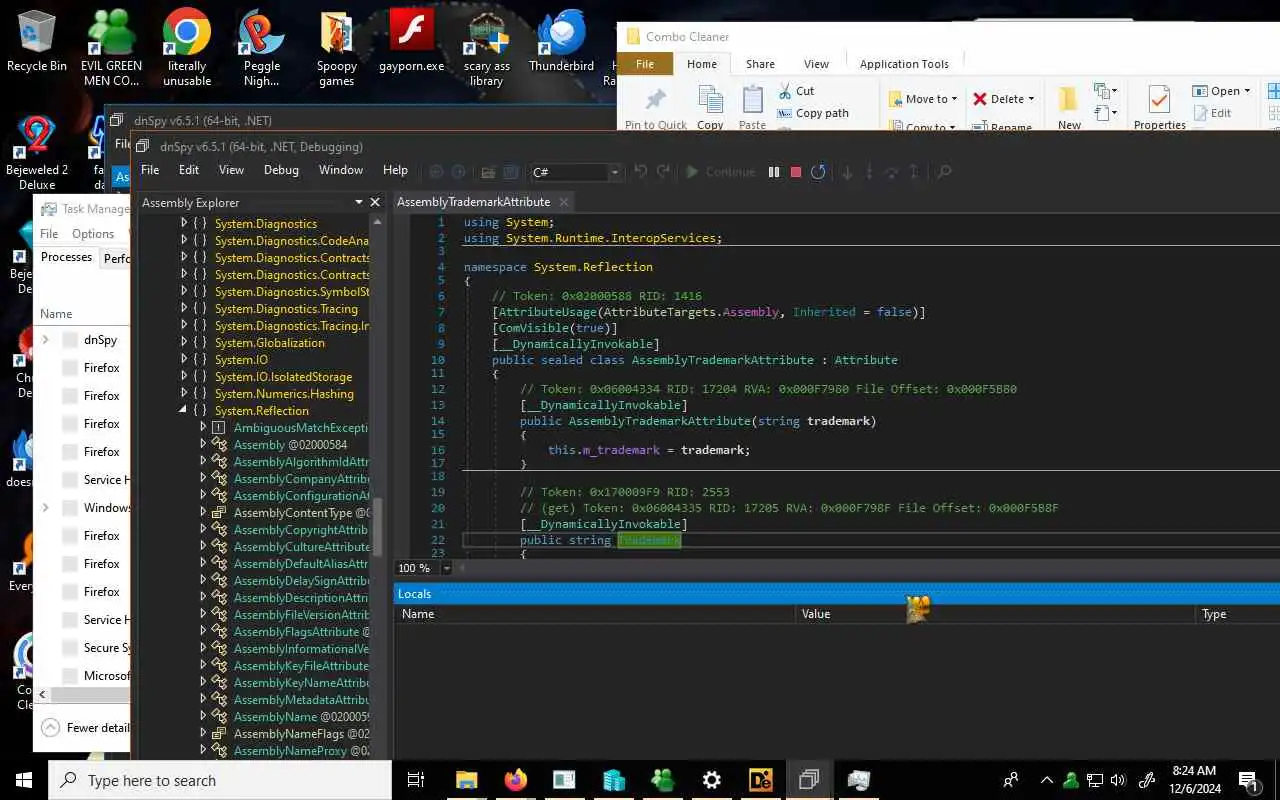Open the Window menu in dnSpy
1280x800 pixels.
pos(340,170)
